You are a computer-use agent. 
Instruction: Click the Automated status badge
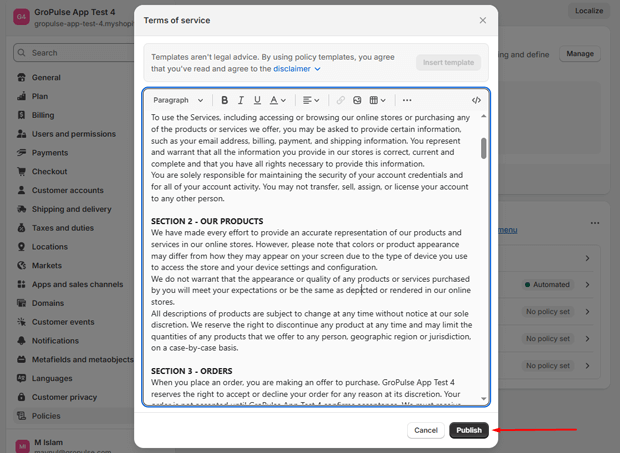coord(548,285)
